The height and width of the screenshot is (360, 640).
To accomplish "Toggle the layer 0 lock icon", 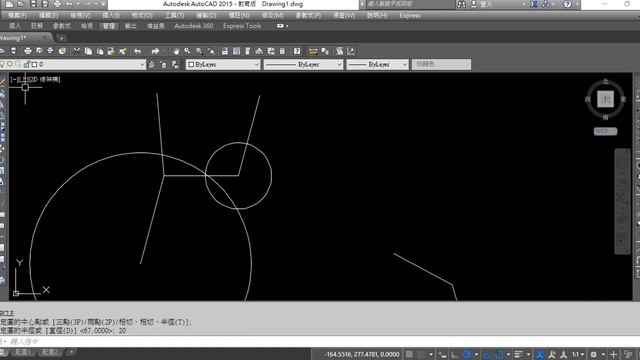I will pyautogui.click(x=27, y=64).
